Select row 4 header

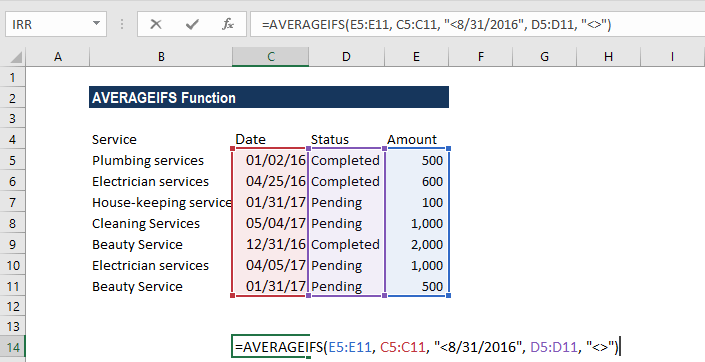click(x=13, y=139)
